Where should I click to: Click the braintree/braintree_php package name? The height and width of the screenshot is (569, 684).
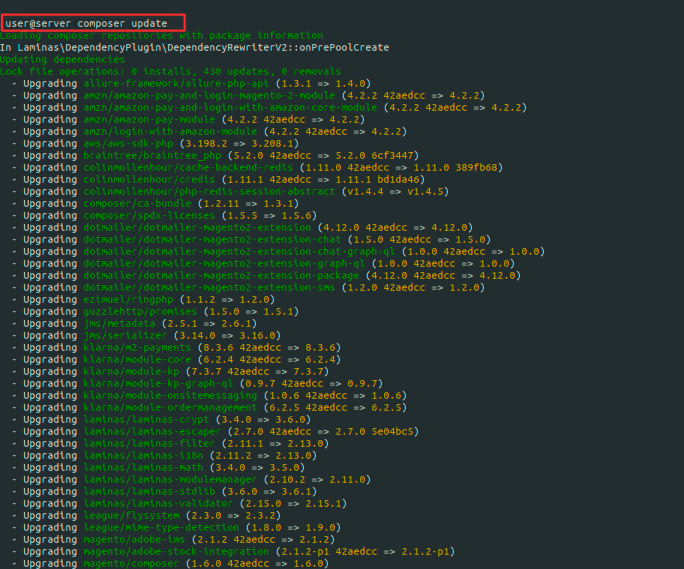(x=152, y=155)
